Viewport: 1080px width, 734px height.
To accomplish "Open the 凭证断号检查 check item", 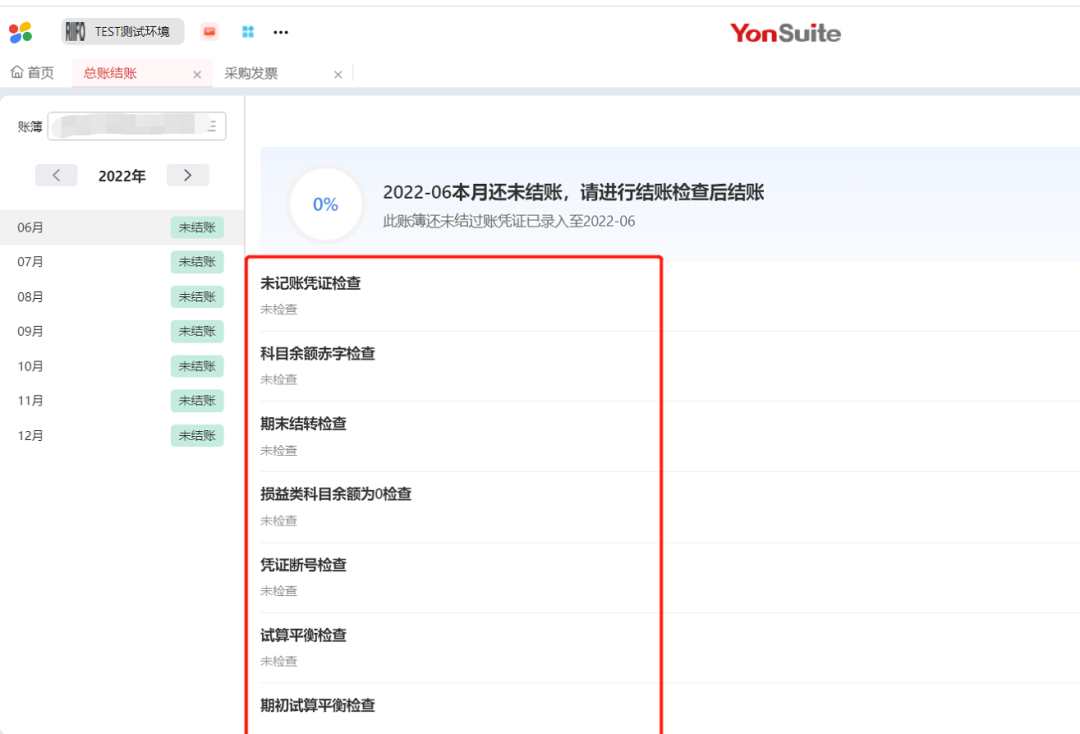I will [x=303, y=565].
